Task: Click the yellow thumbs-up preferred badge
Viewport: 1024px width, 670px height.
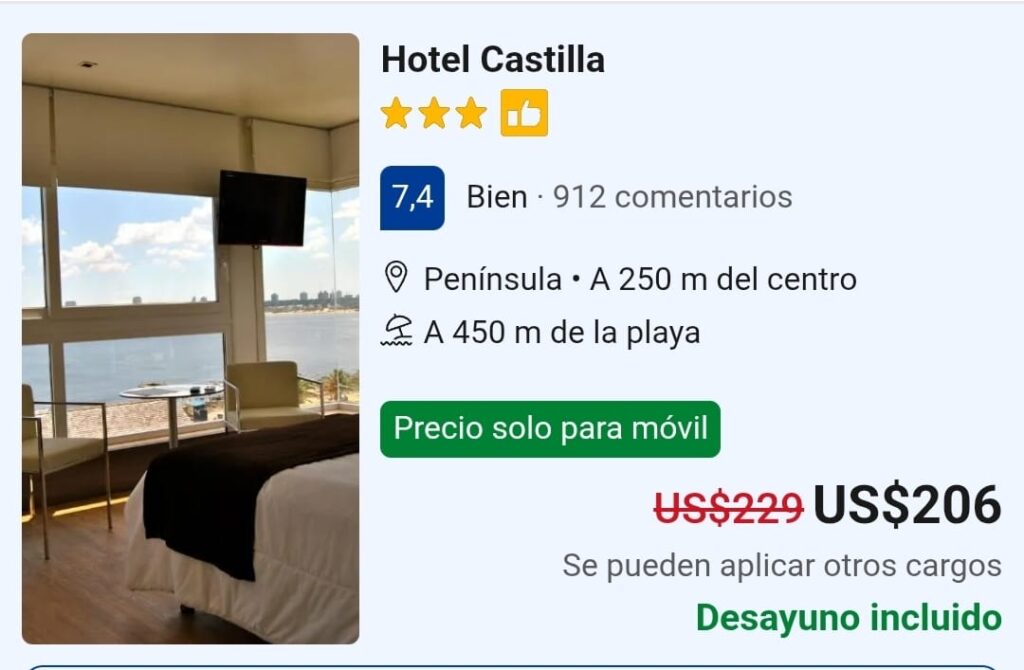Action: [524, 113]
